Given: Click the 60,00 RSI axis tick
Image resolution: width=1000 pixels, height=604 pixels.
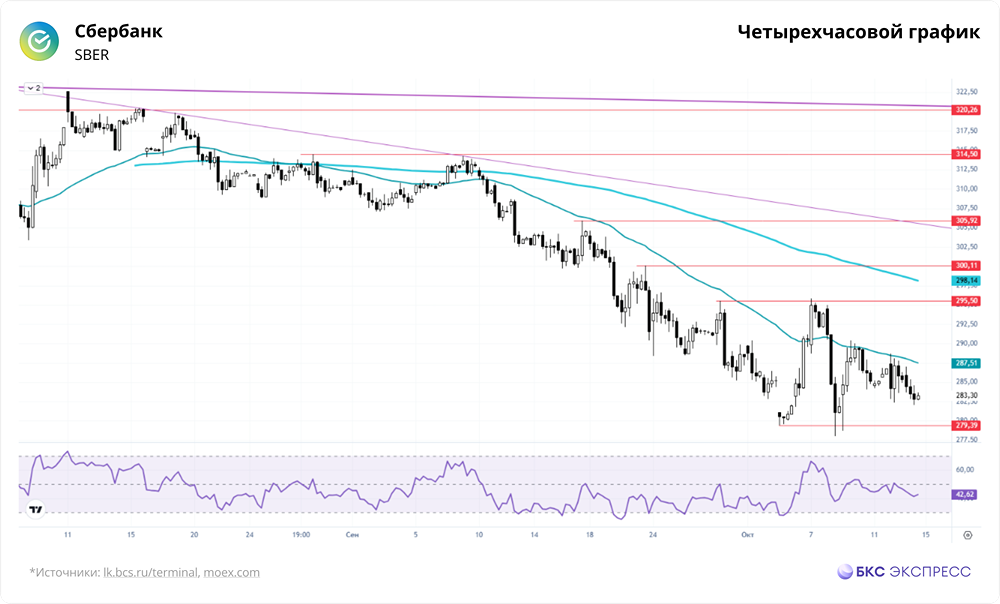Looking at the screenshot, I should pos(964,469).
